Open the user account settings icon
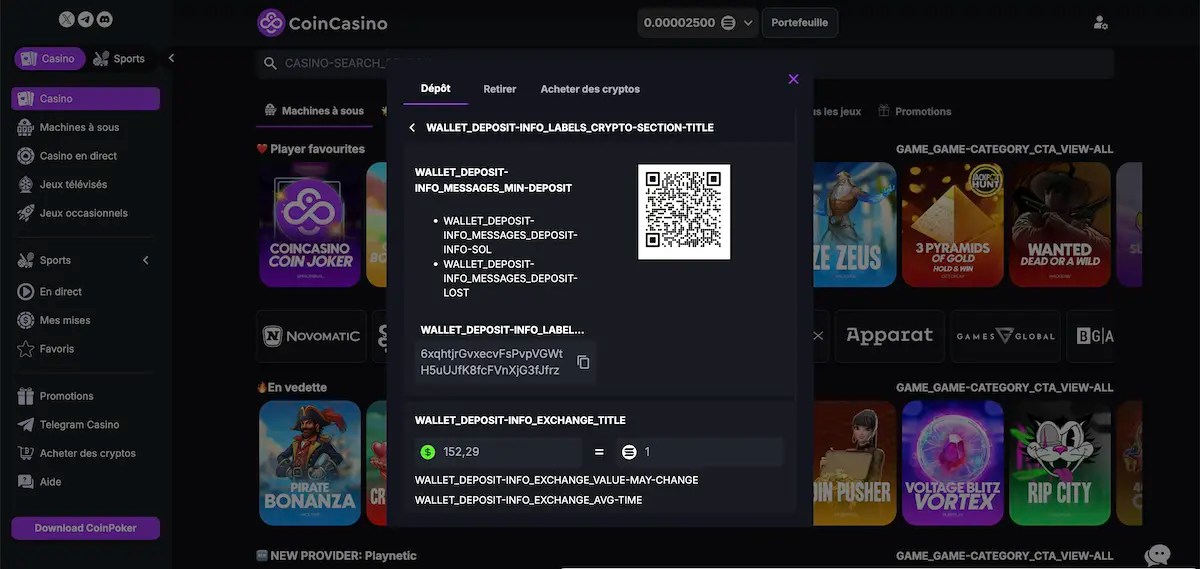 [x=1101, y=23]
